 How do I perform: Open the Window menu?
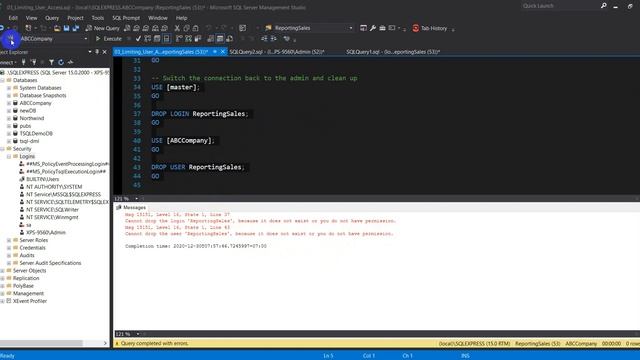pos(158,18)
